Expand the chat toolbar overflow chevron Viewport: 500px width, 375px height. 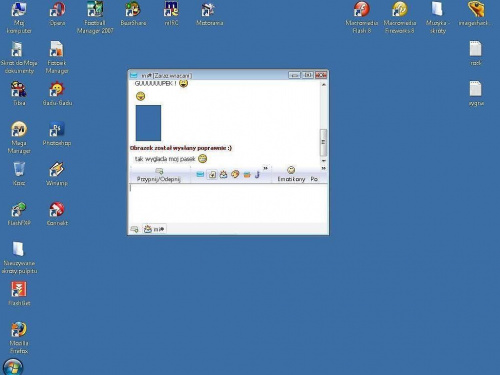coord(265,168)
